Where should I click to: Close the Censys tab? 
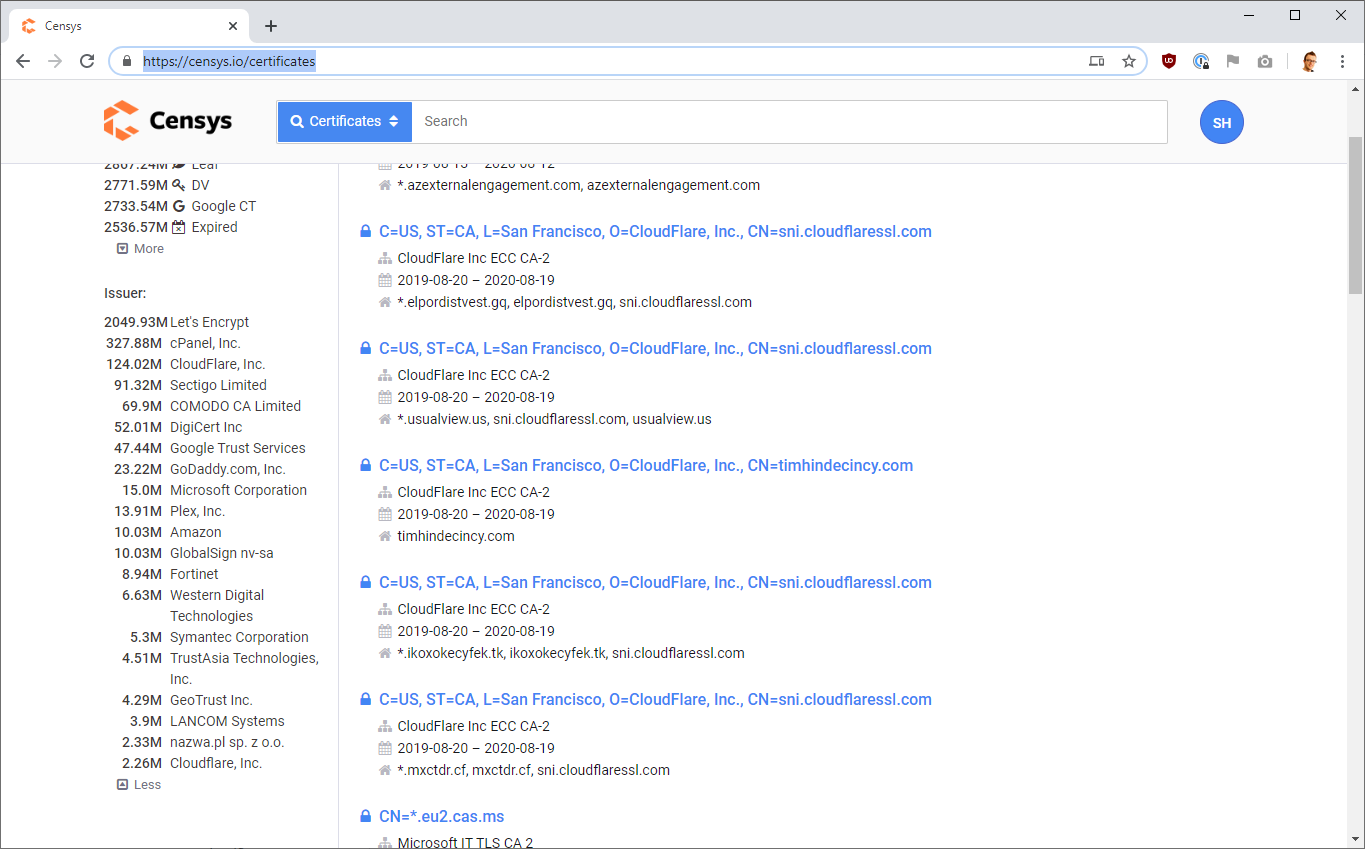[x=233, y=26]
